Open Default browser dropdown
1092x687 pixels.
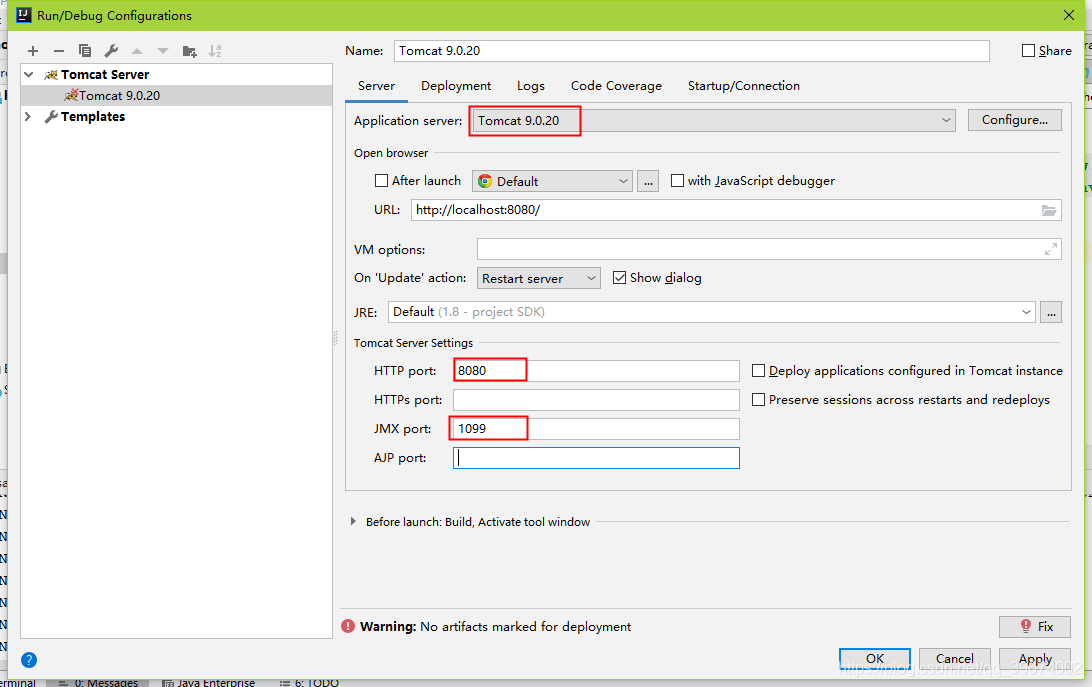tap(552, 181)
